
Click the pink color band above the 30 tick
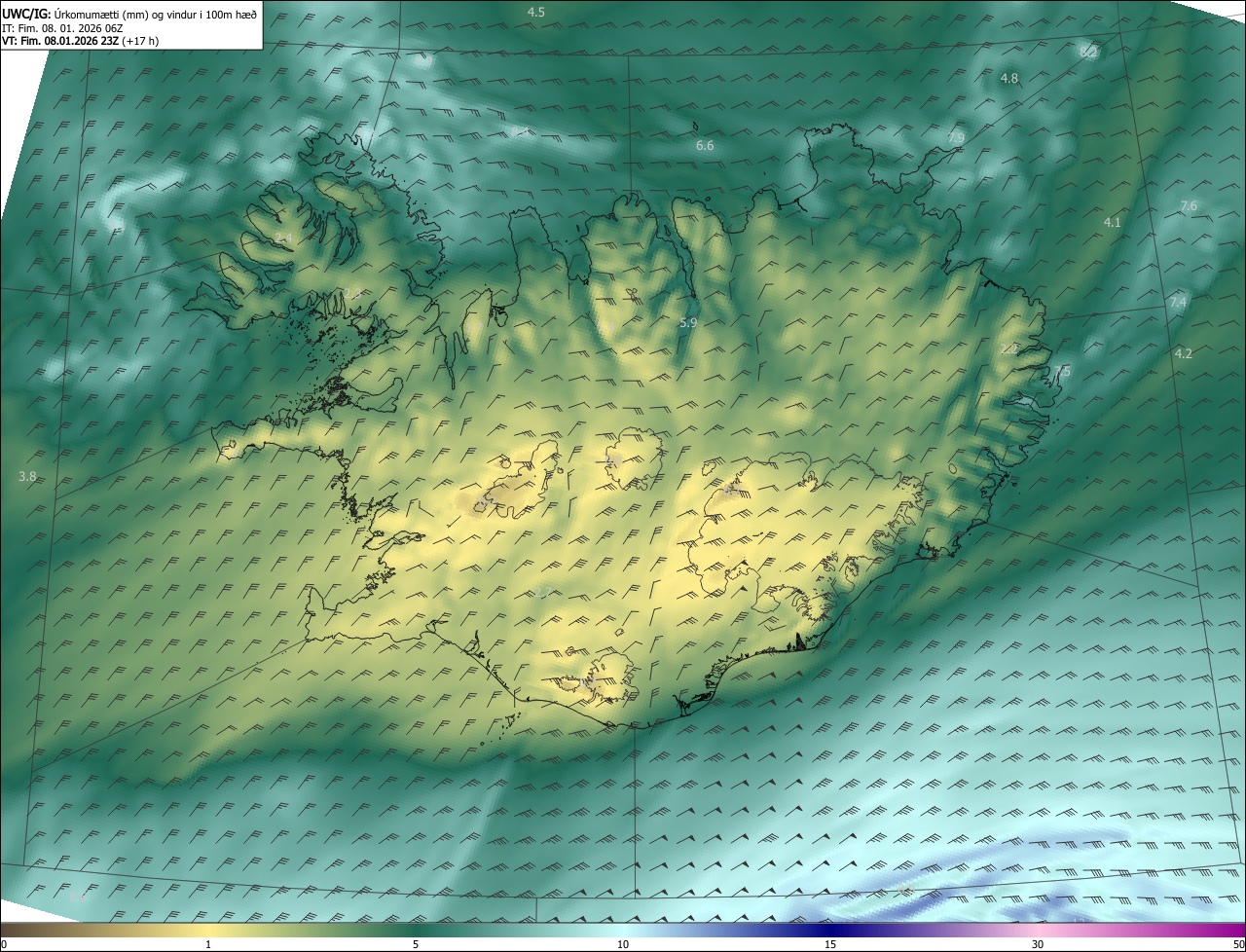pyautogui.click(x=1038, y=930)
